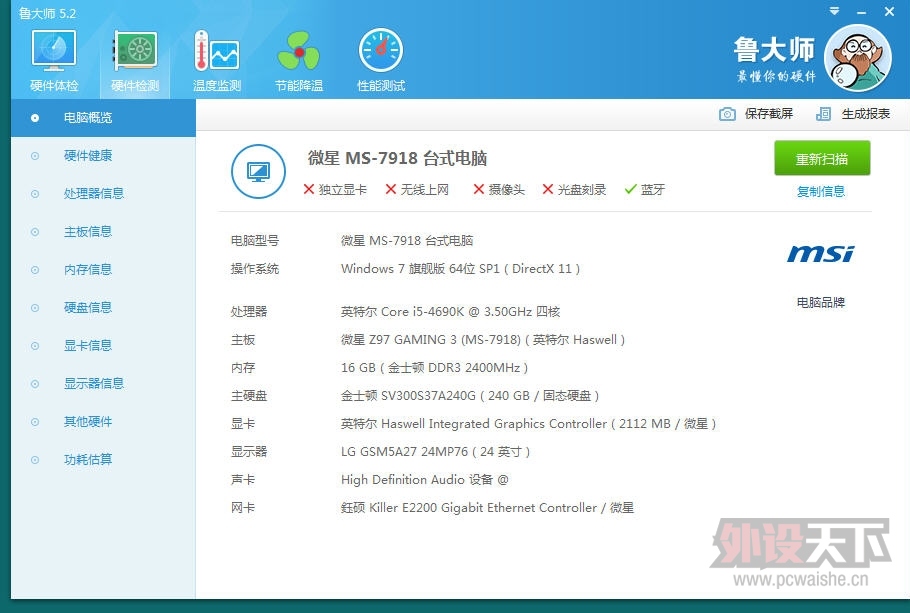Click the 复制信息 link
The image size is (910, 613).
coord(821,192)
